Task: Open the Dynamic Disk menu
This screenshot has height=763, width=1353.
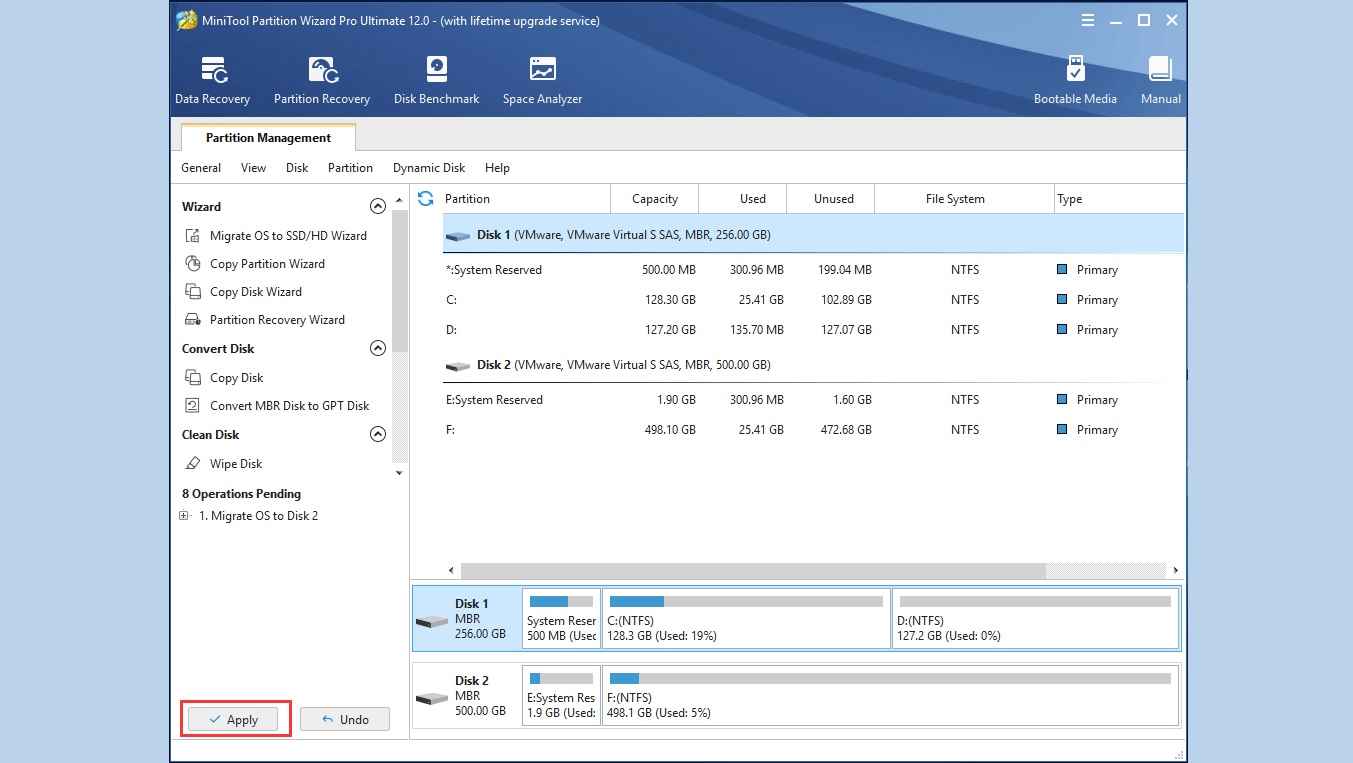Action: pyautogui.click(x=429, y=168)
